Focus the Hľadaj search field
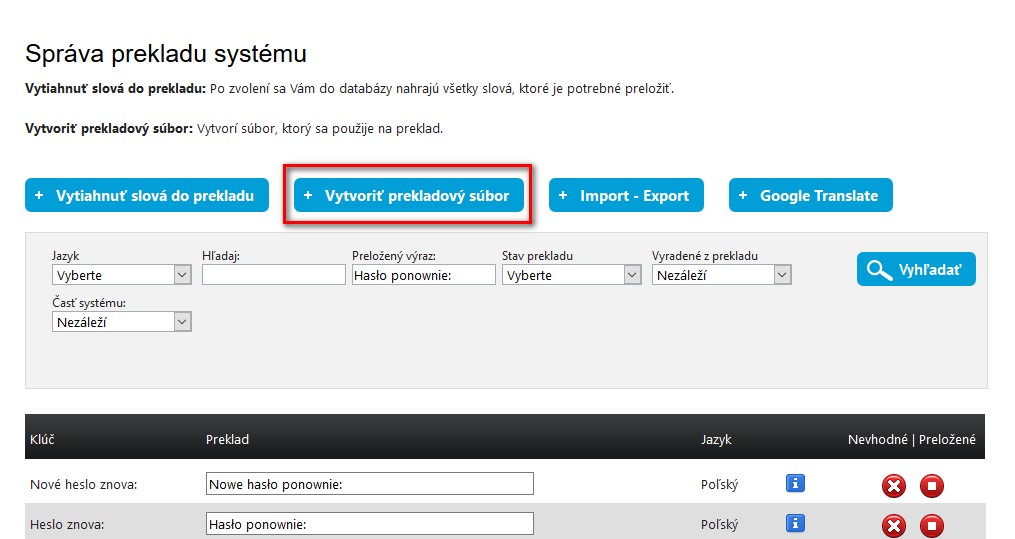1015x539 pixels. [273, 275]
